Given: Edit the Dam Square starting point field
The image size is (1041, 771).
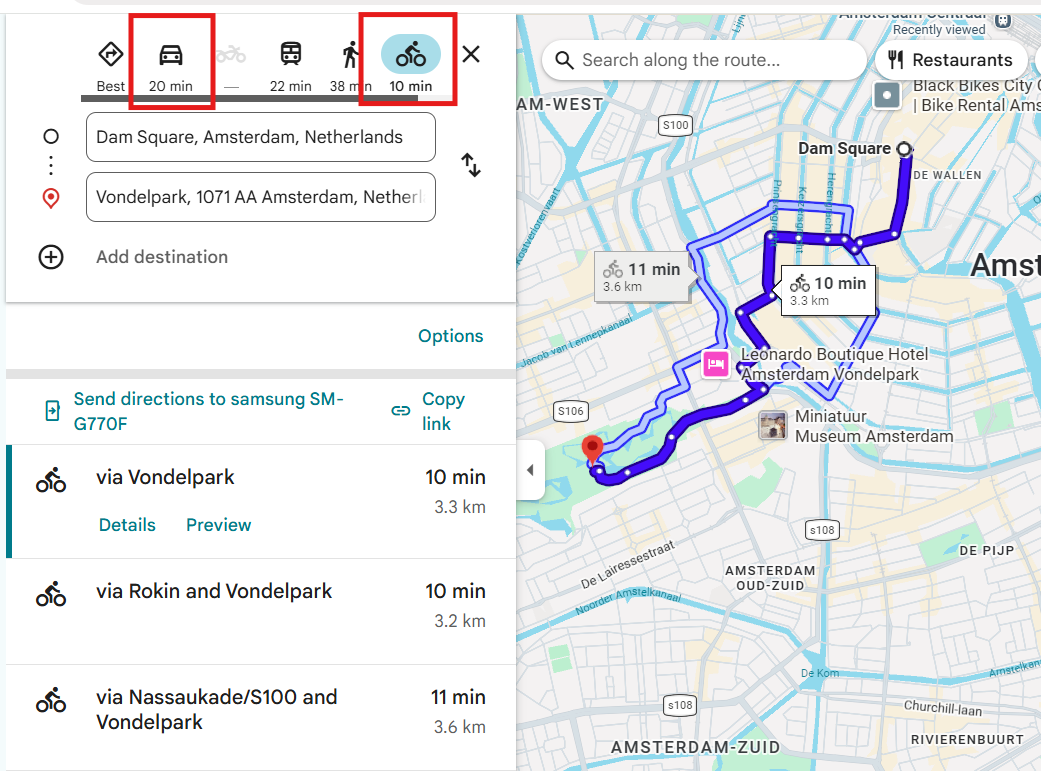Looking at the screenshot, I should click(x=261, y=137).
